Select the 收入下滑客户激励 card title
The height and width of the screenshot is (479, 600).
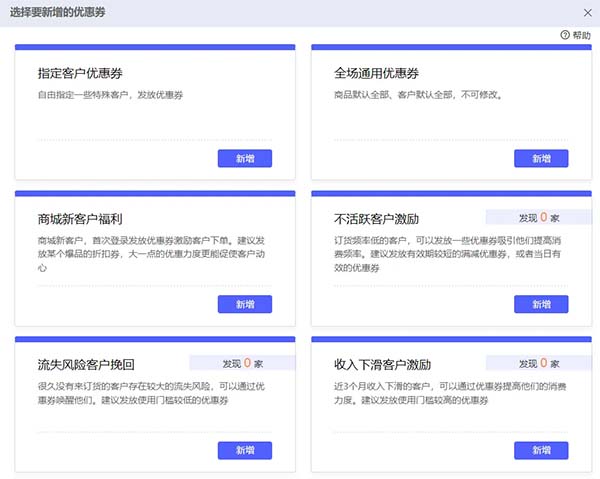tap(383, 364)
